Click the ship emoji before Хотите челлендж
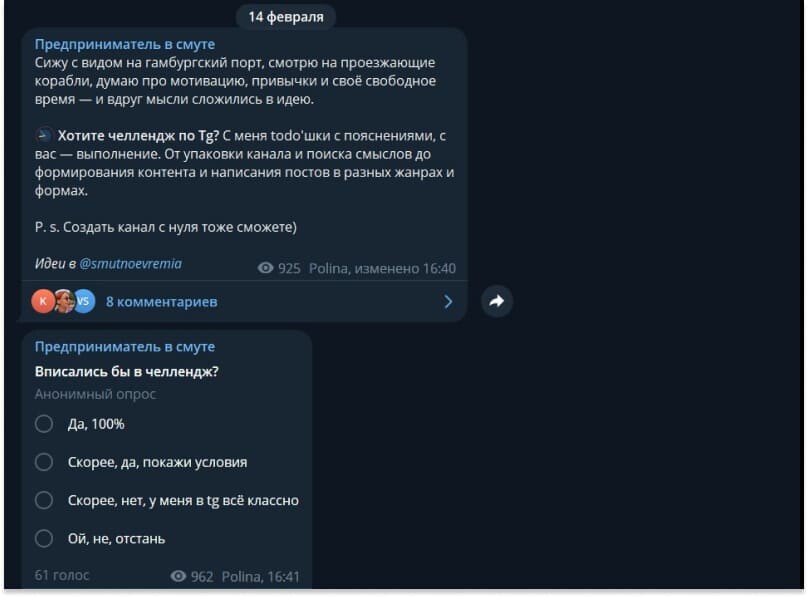The height and width of the screenshot is (597, 808). 44,135
